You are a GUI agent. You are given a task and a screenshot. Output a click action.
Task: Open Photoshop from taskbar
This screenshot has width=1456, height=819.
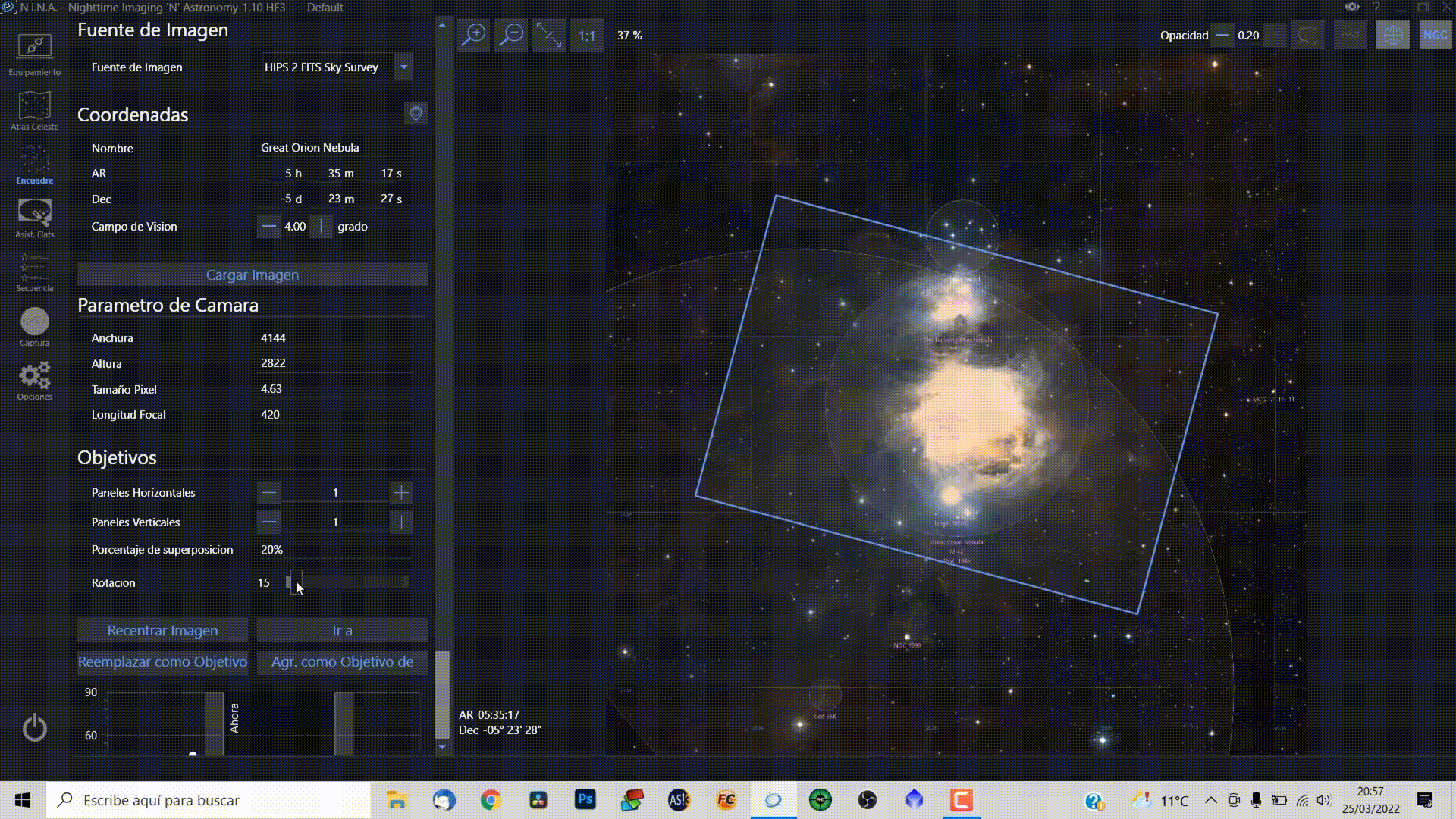585,800
